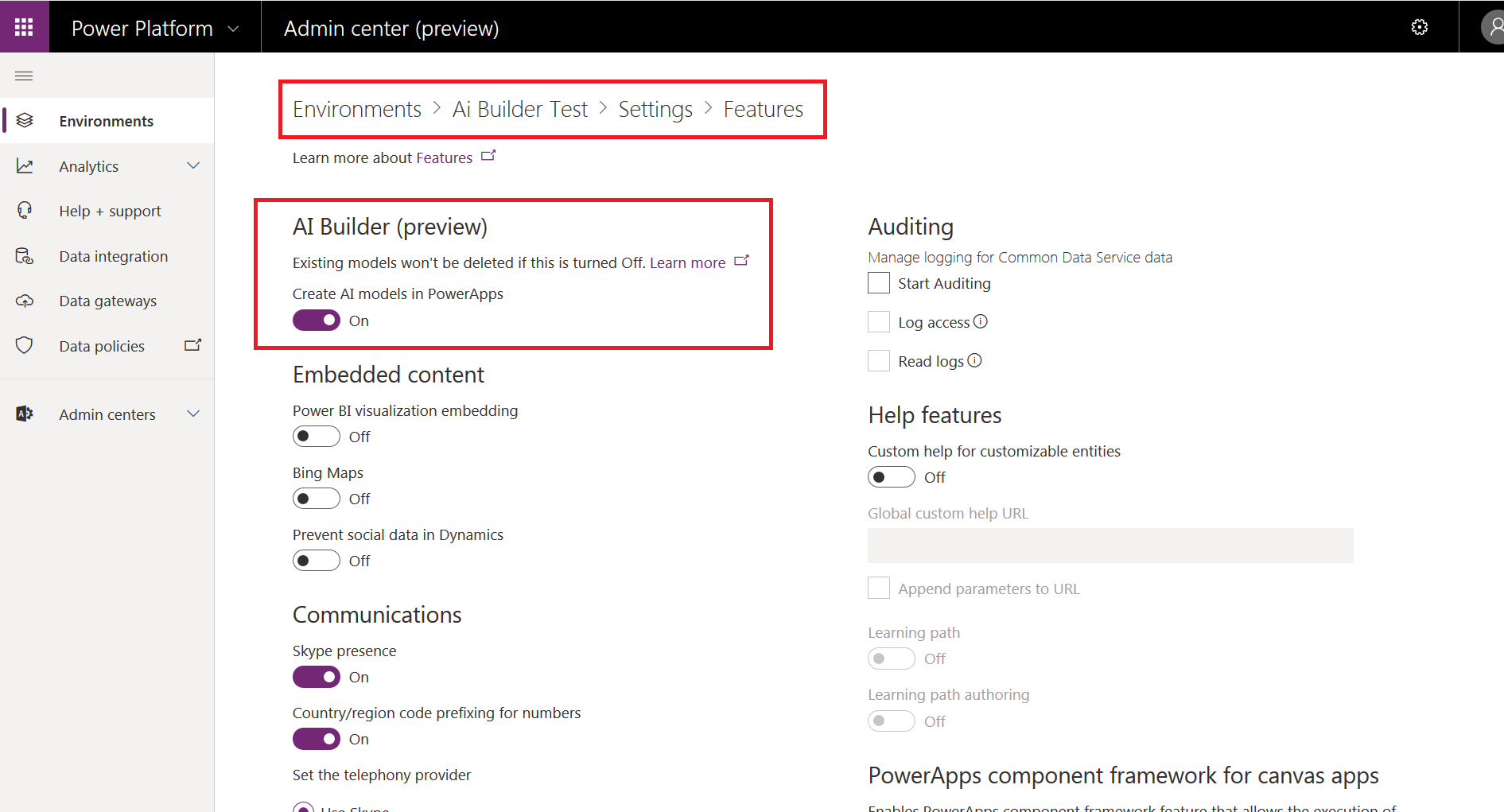Open the app launcher waffle icon

click(x=24, y=27)
